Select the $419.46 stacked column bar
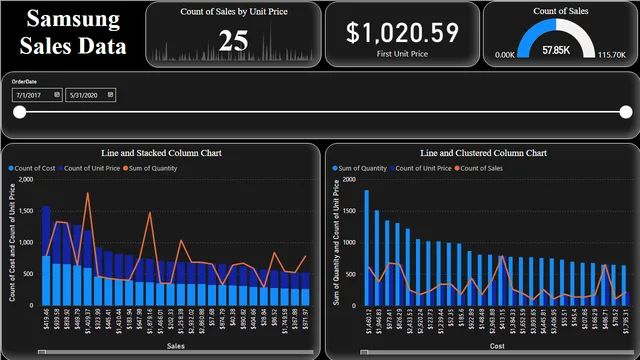This screenshot has width=640, height=360. tap(46, 256)
